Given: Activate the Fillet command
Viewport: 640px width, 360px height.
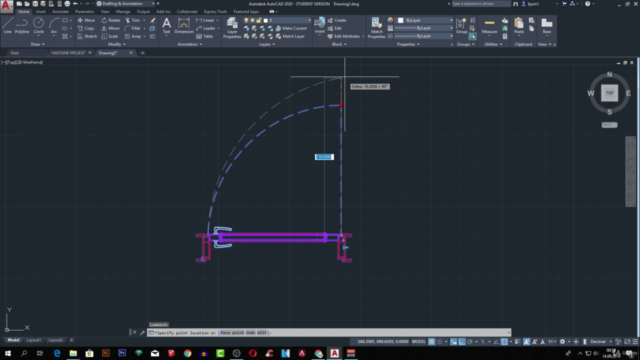Looking at the screenshot, I should pyautogui.click(x=133, y=28).
